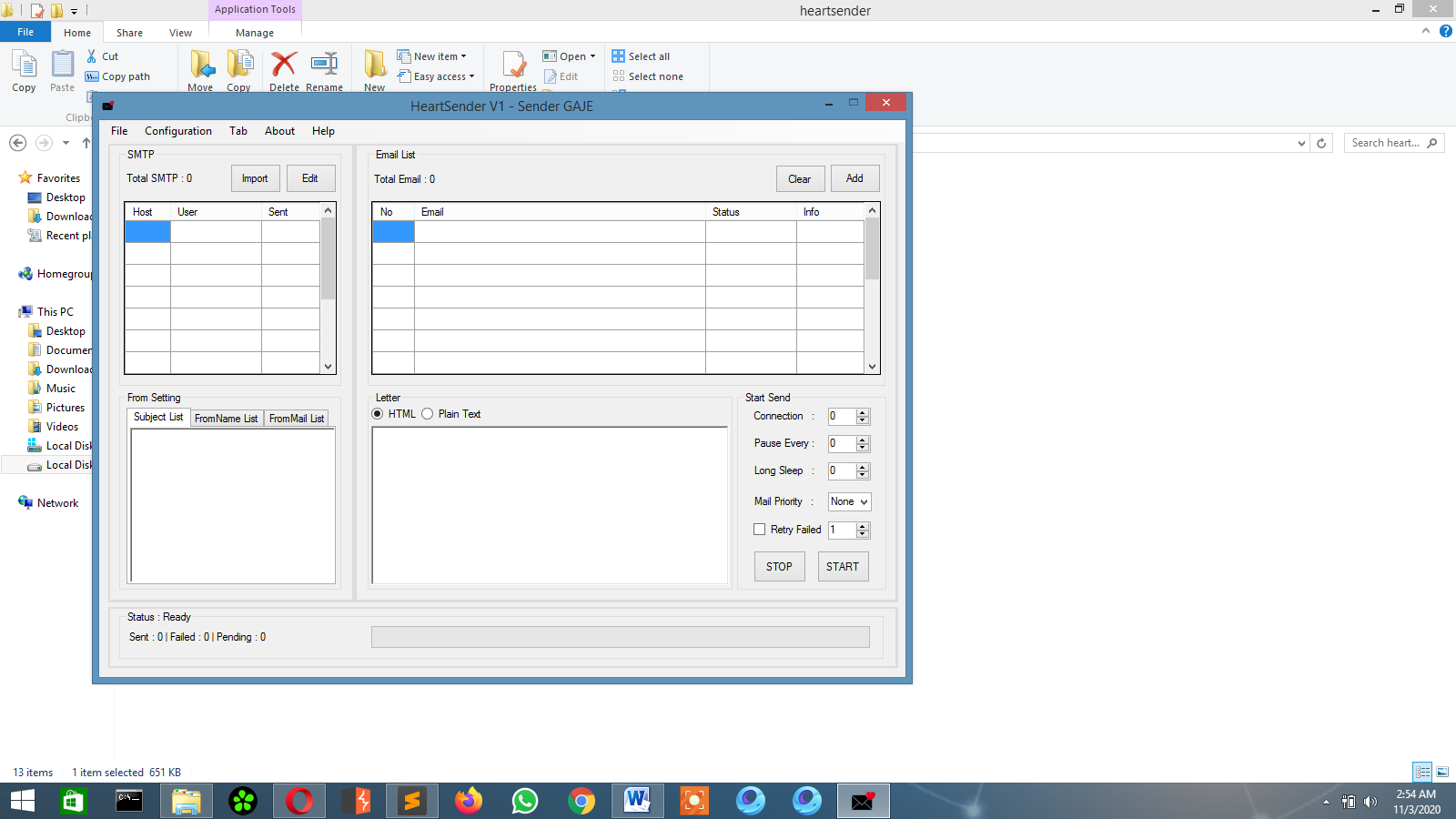1456x819 pixels.
Task: Click inside the letter body text area
Action: pyautogui.click(x=549, y=505)
